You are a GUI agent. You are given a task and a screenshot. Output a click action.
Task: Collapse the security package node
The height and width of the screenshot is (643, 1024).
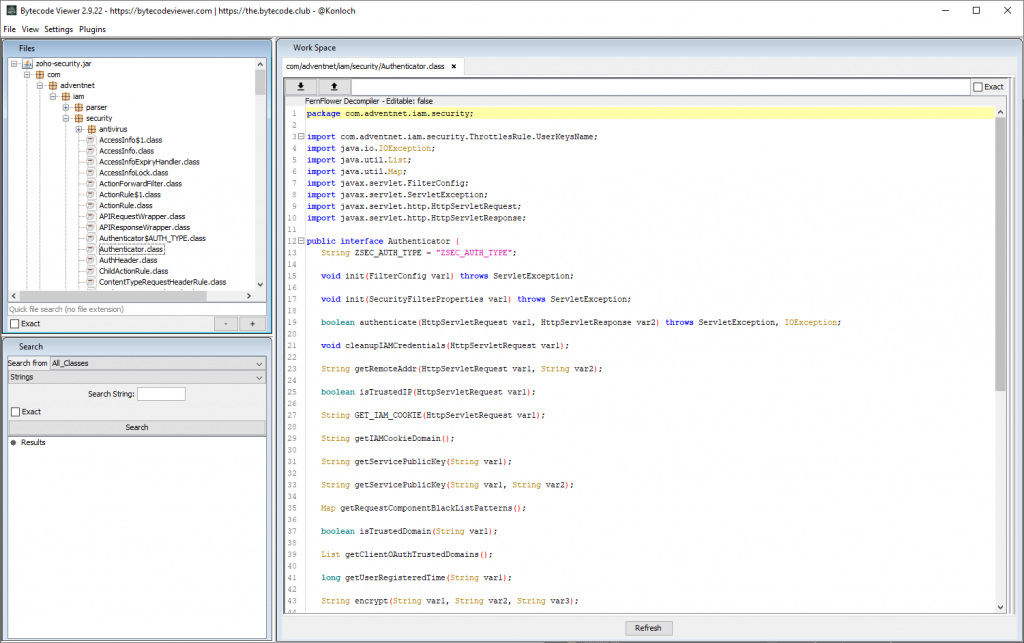coord(65,118)
